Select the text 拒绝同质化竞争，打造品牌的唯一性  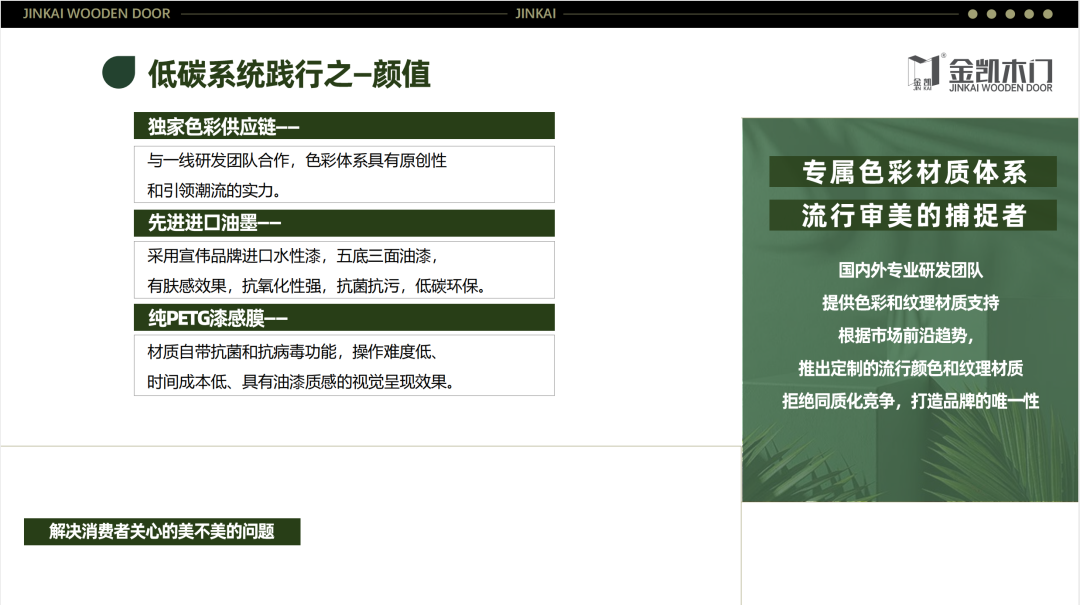[x=911, y=401]
